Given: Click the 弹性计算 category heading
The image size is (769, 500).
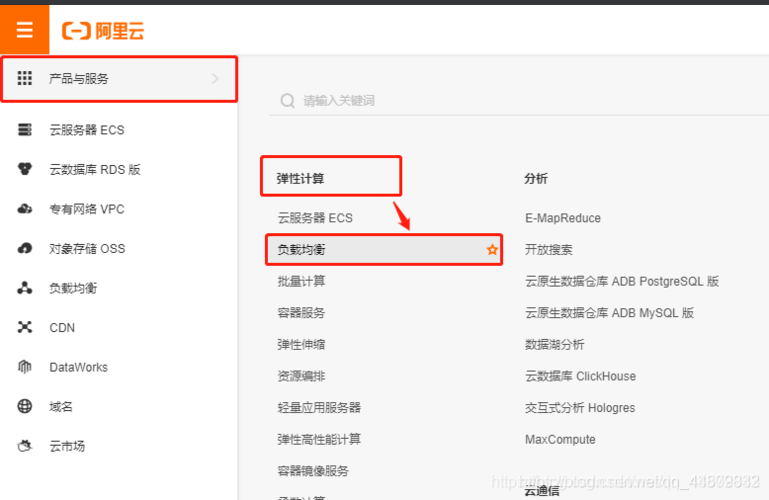Looking at the screenshot, I should pos(300,178).
